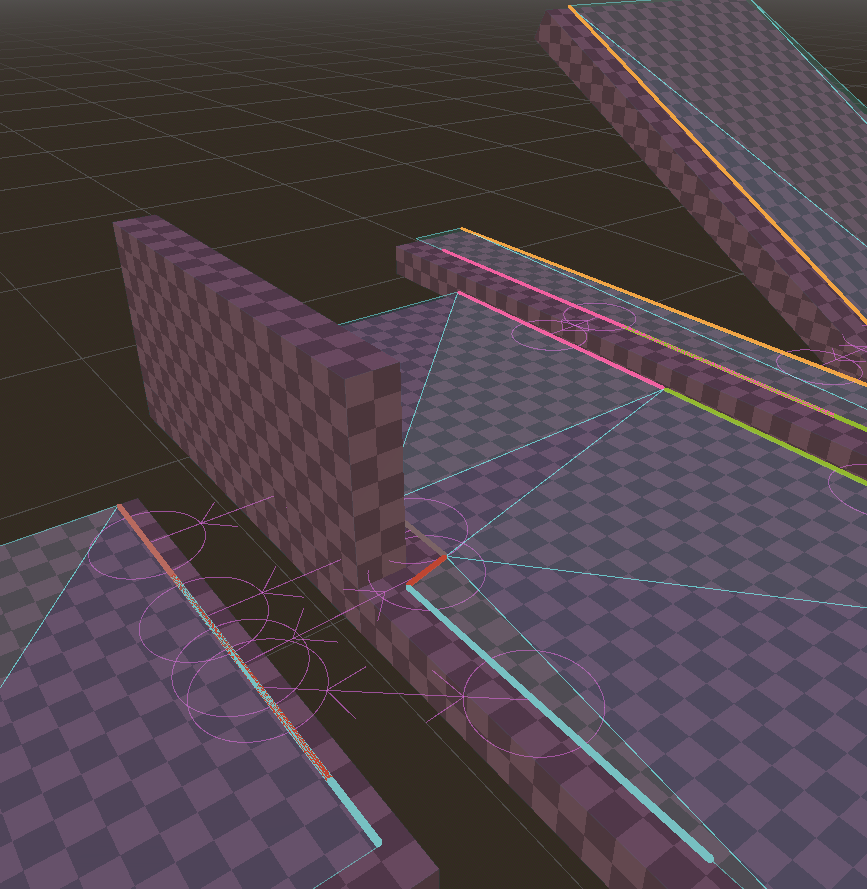867x889 pixels.
Task: Click the green edge line
Action: click(765, 436)
